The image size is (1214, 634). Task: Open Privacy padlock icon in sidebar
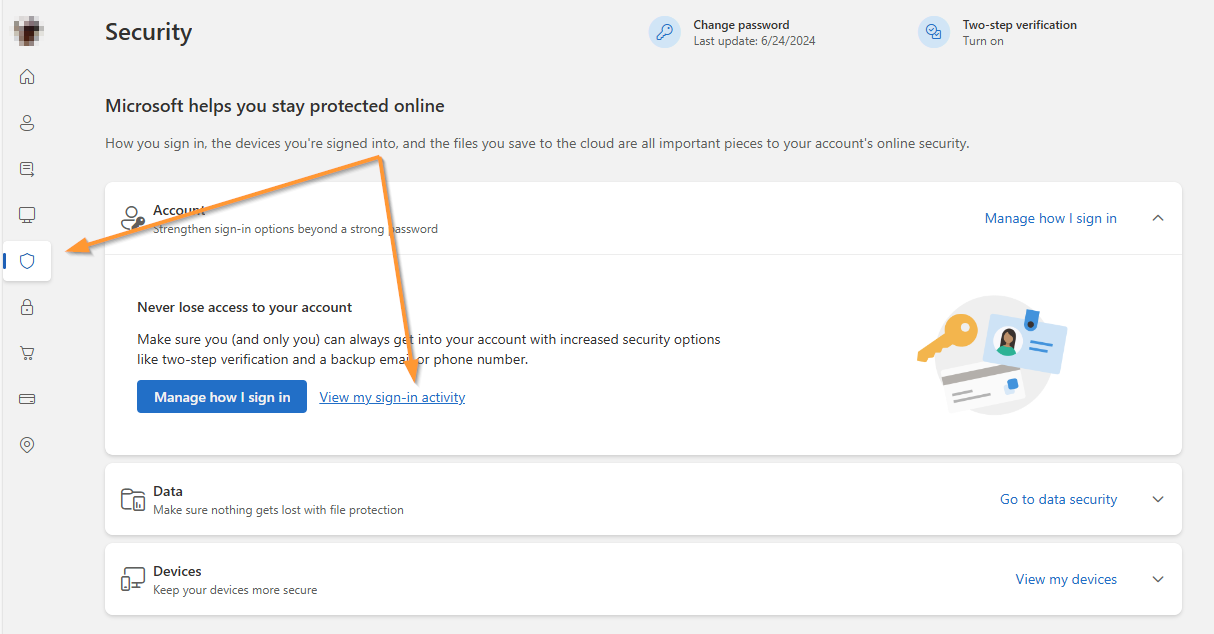(x=27, y=307)
